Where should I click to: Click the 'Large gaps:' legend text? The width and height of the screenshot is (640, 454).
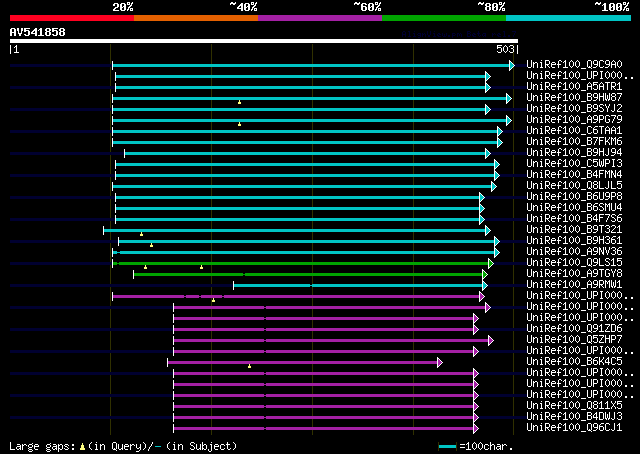point(42,446)
